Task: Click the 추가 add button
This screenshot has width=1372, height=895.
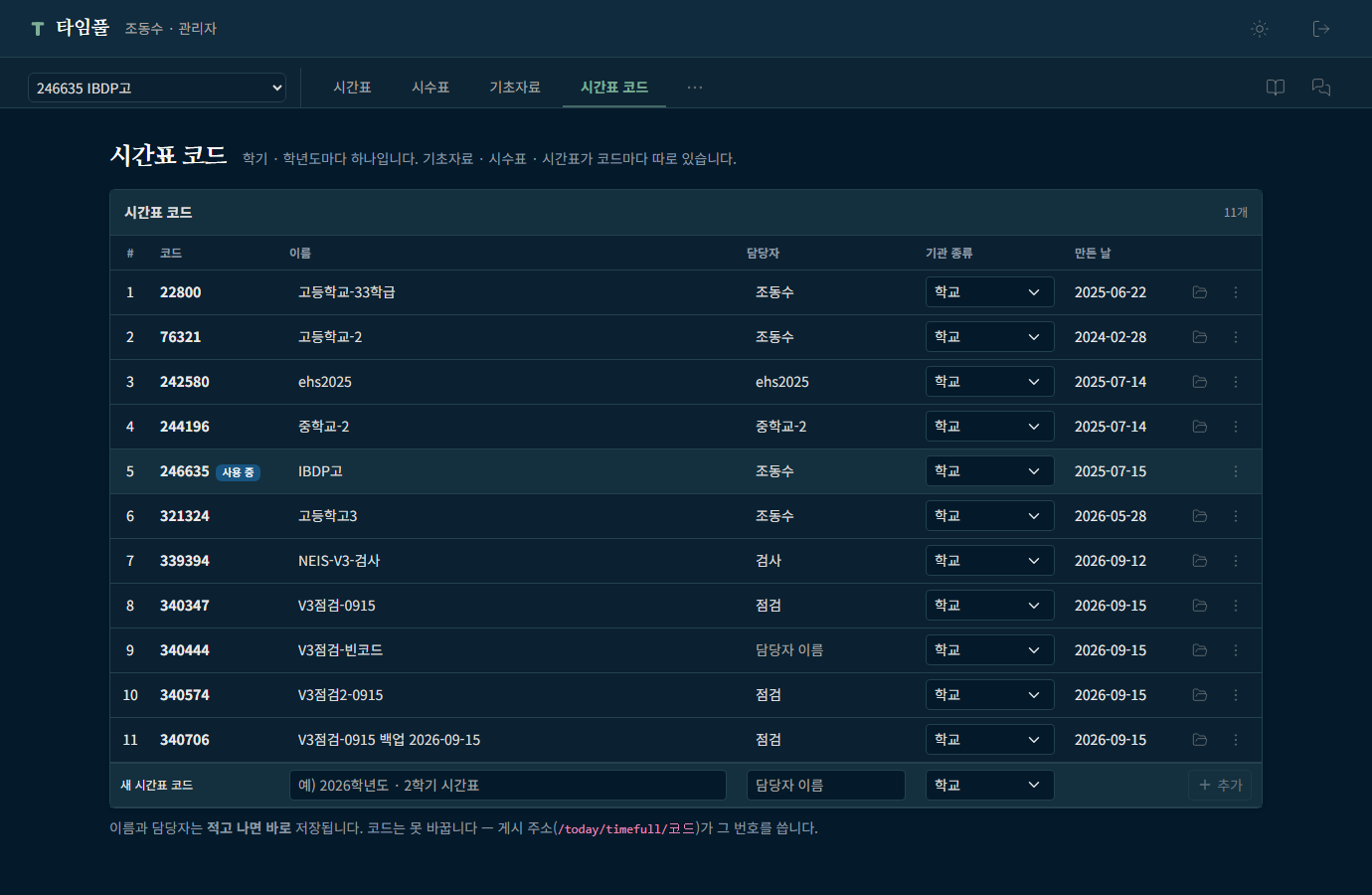Action: (1220, 786)
